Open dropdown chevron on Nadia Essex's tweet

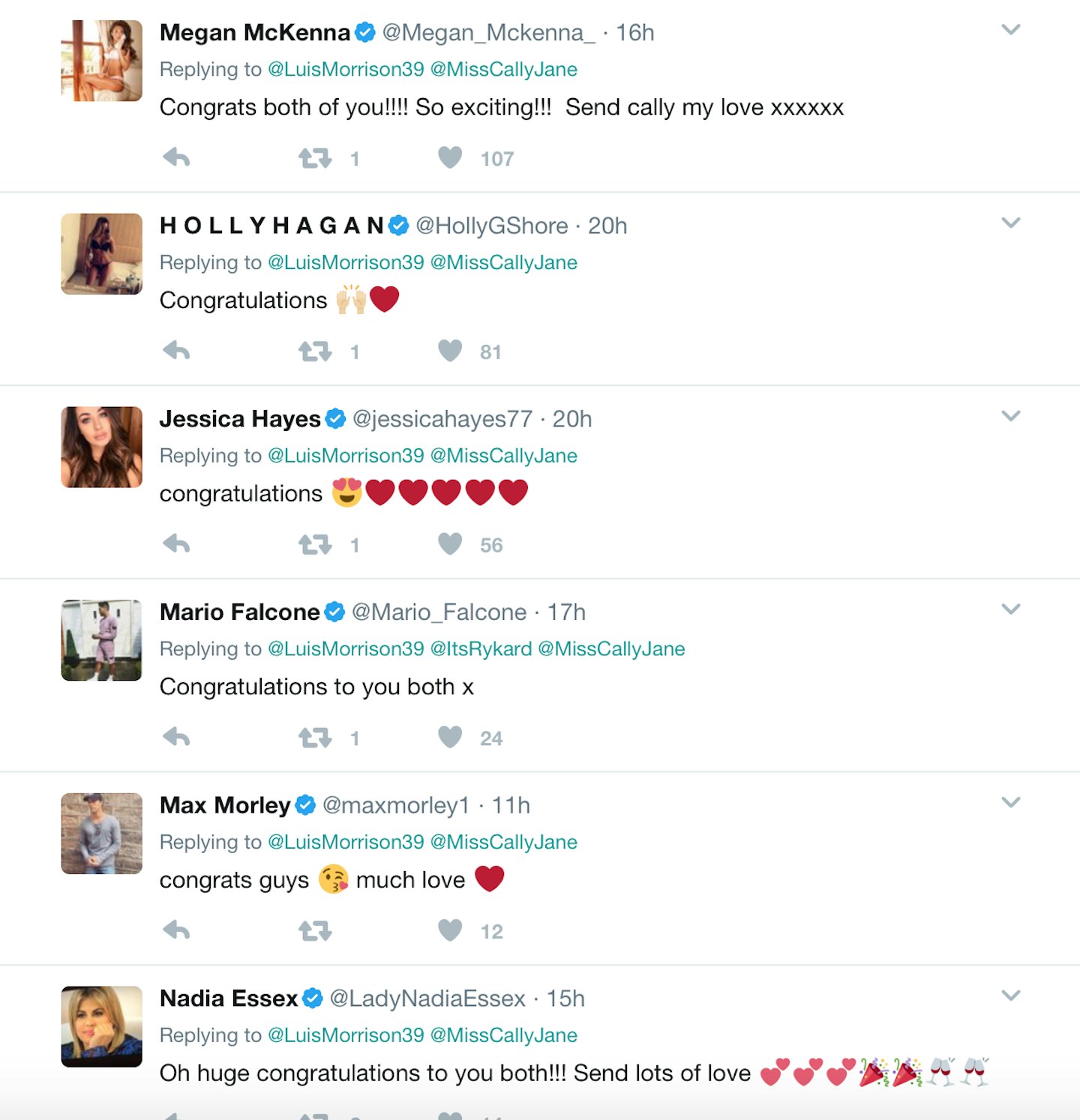(x=1011, y=996)
